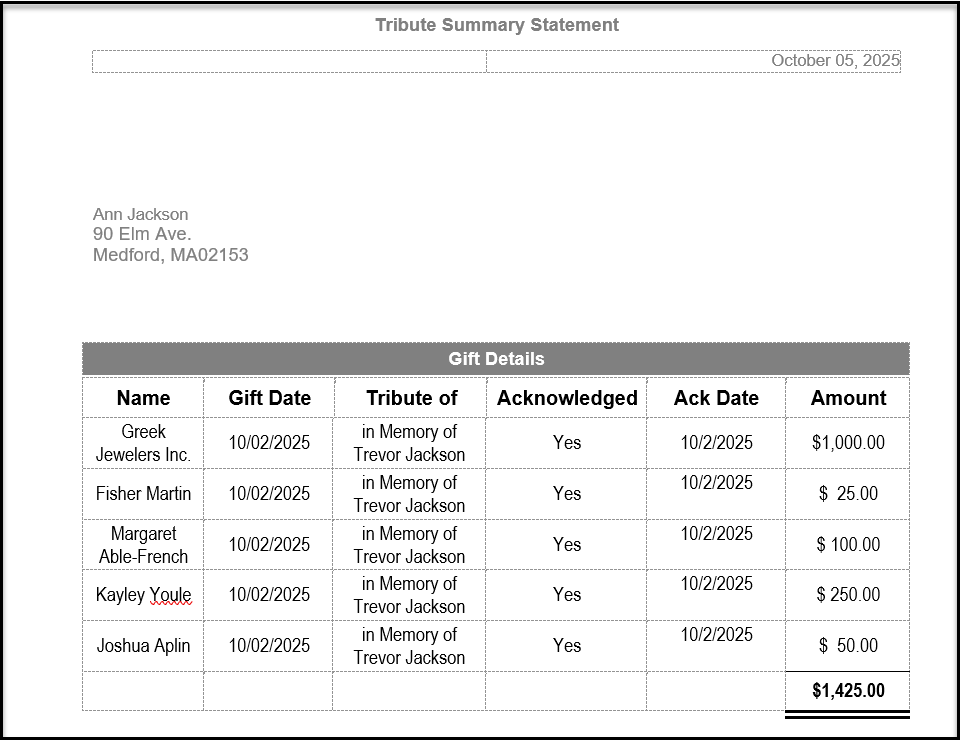Click the Gift Date column header
Screen dimensions: 960x740
coord(269,398)
